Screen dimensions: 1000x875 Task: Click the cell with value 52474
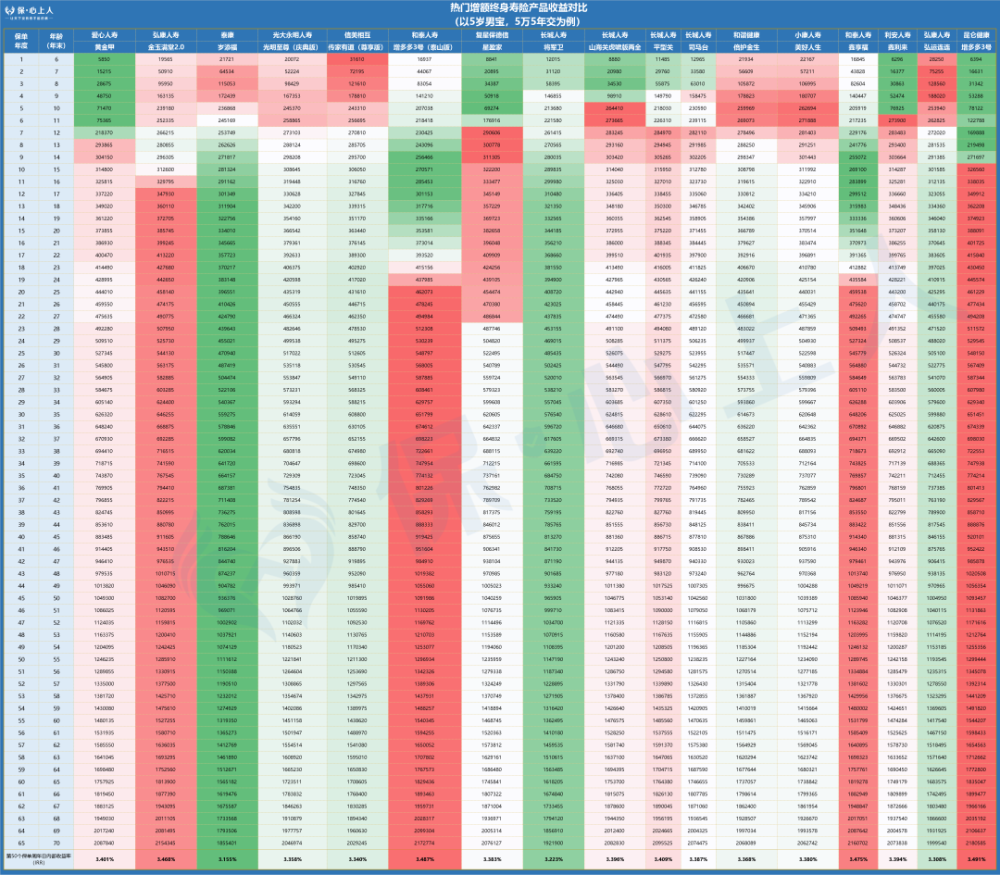897,96
